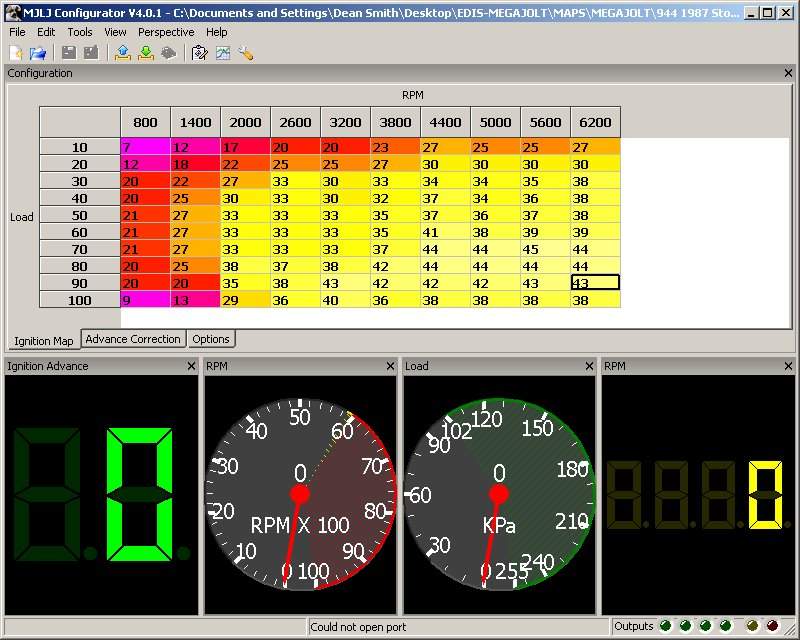Upload configuration with the blue up-arrow icon
The height and width of the screenshot is (640, 800).
coord(123,52)
